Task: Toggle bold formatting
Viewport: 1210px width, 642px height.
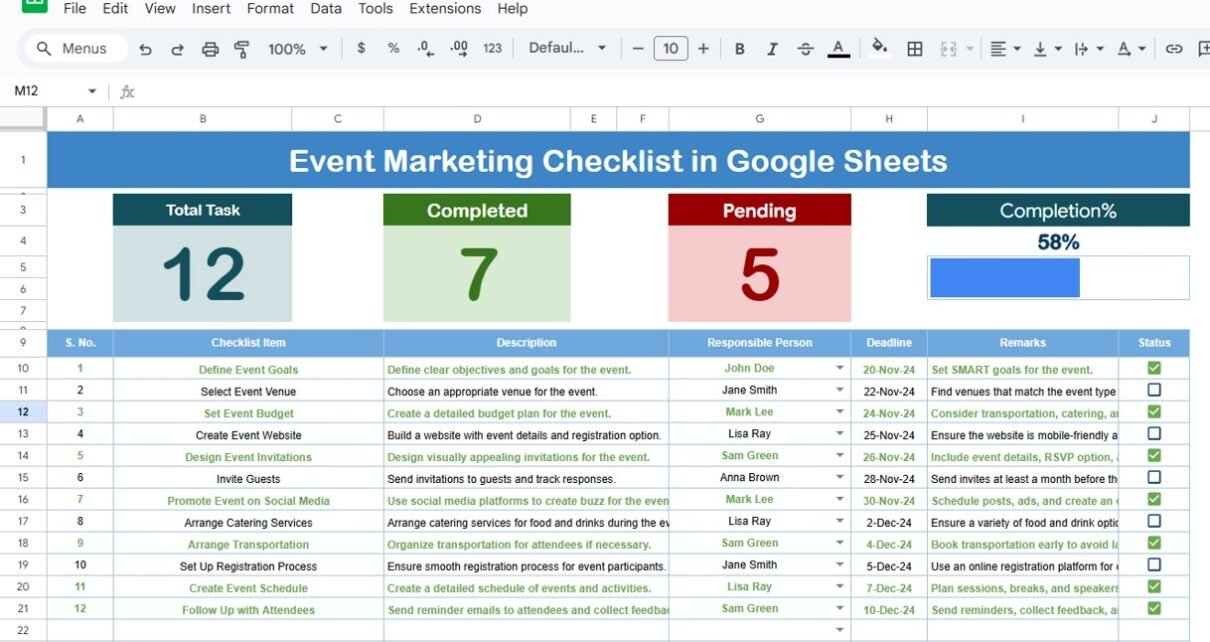Action: 740,48
